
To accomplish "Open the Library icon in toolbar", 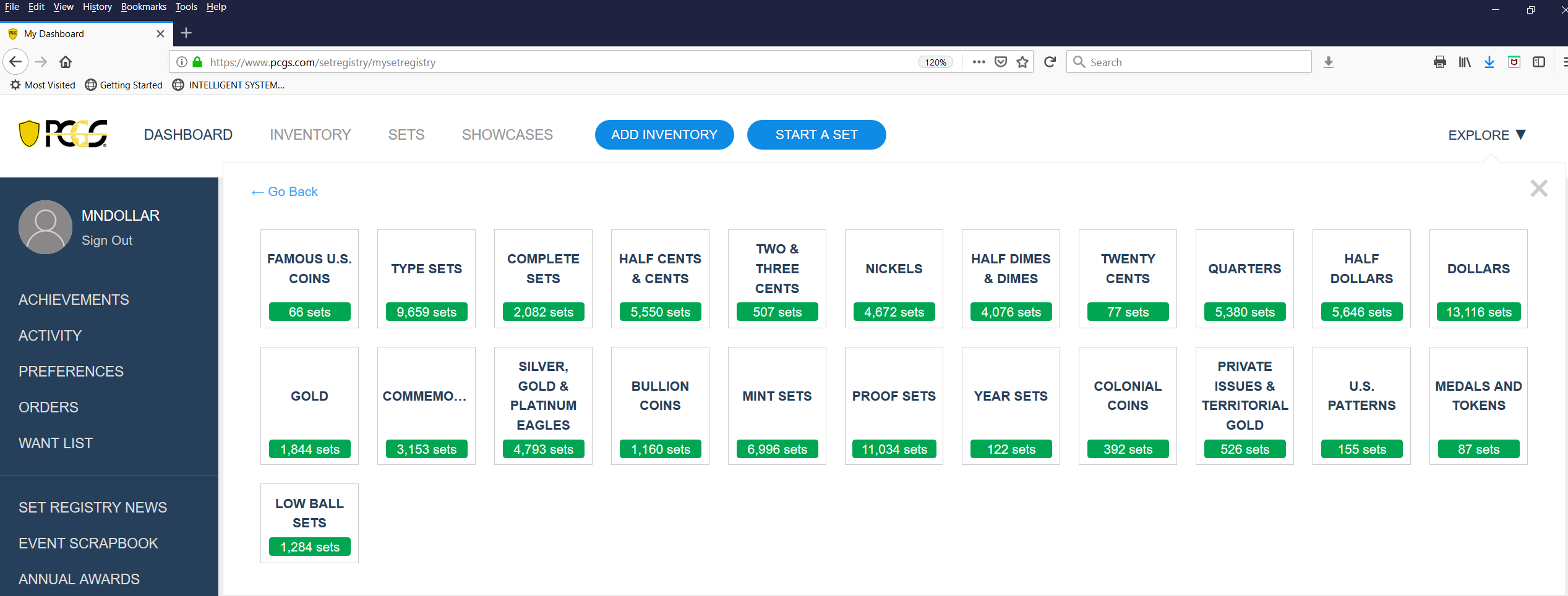I will [x=1465, y=62].
